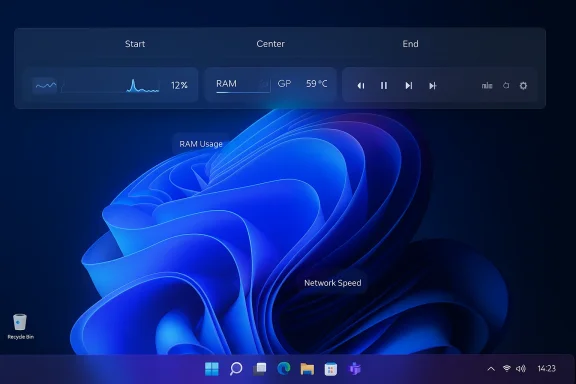
Task: Go to previous track in media widget
Action: 361,86
